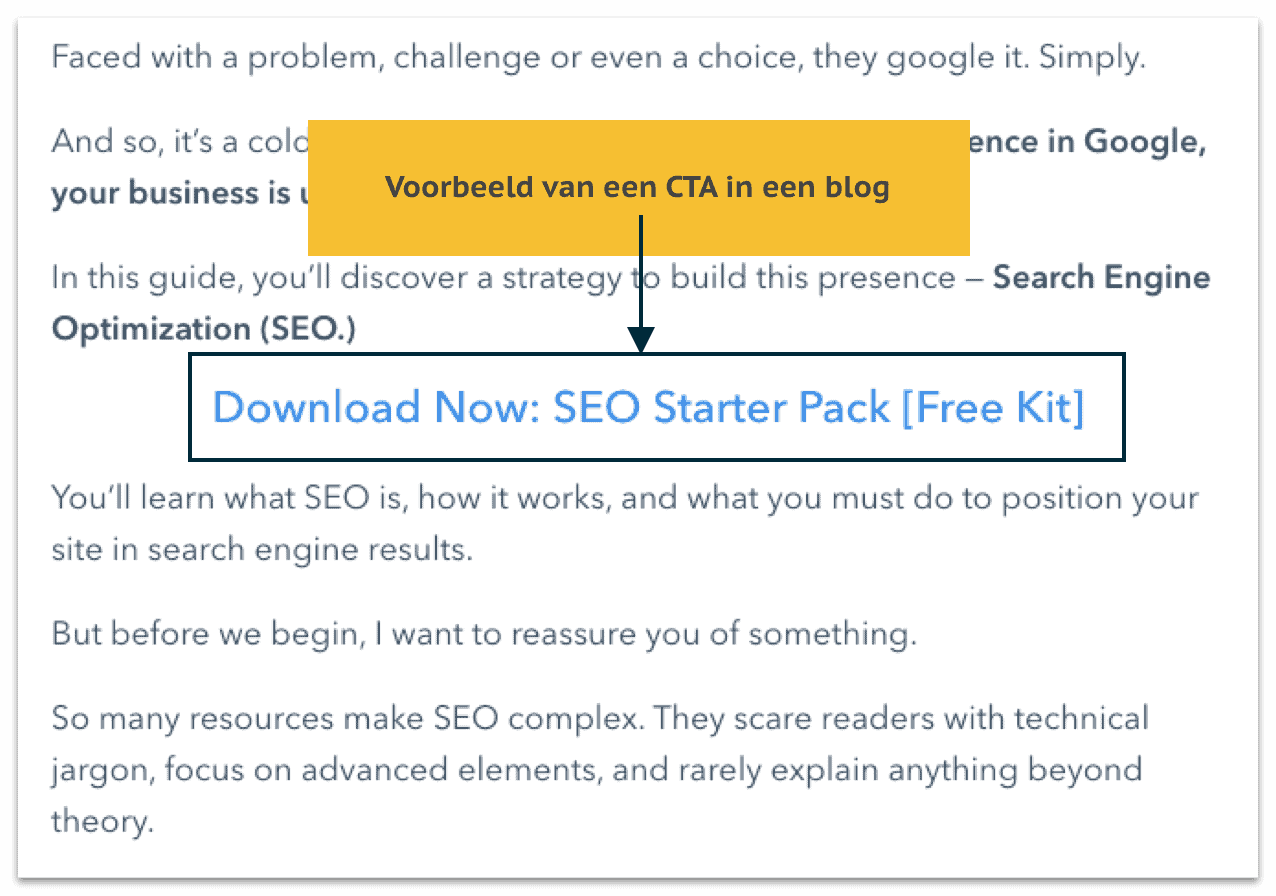Viewport: 1276px width, 896px height.
Task: Click the line So many resources make SEO complex
Action: pyautogui.click(x=600, y=718)
